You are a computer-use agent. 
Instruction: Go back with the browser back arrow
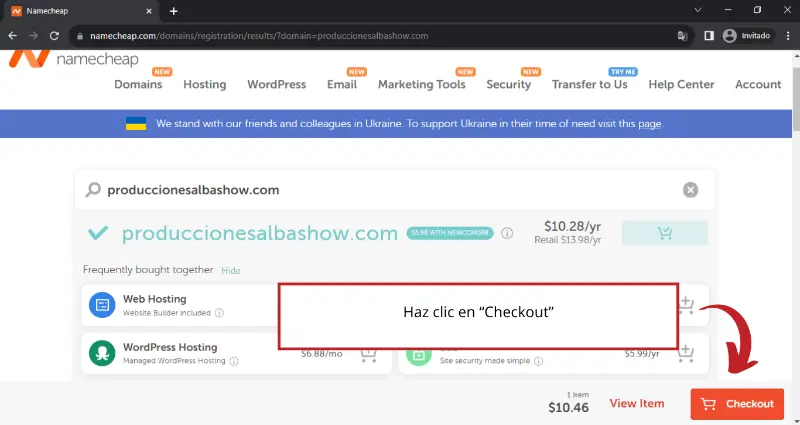13,36
